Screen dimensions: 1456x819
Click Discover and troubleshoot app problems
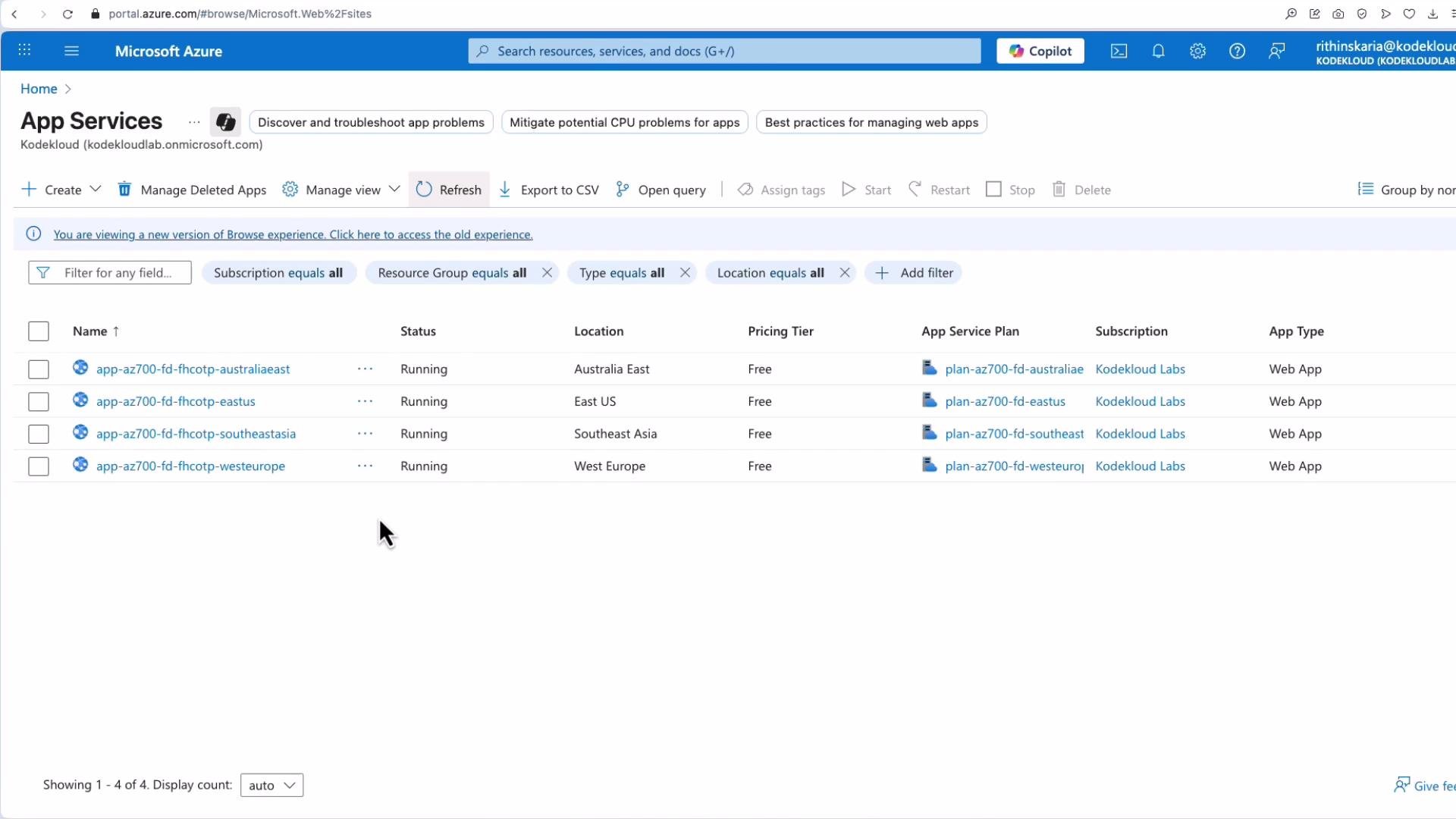[x=371, y=122]
